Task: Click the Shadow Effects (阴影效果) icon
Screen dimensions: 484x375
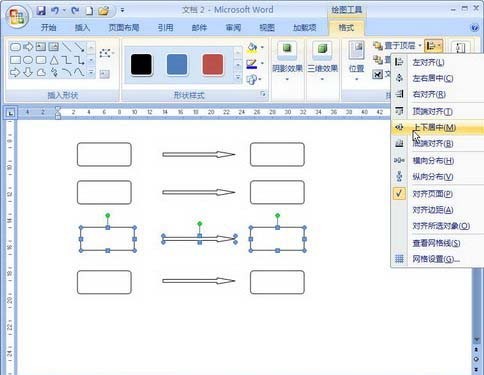Action: [x=287, y=49]
